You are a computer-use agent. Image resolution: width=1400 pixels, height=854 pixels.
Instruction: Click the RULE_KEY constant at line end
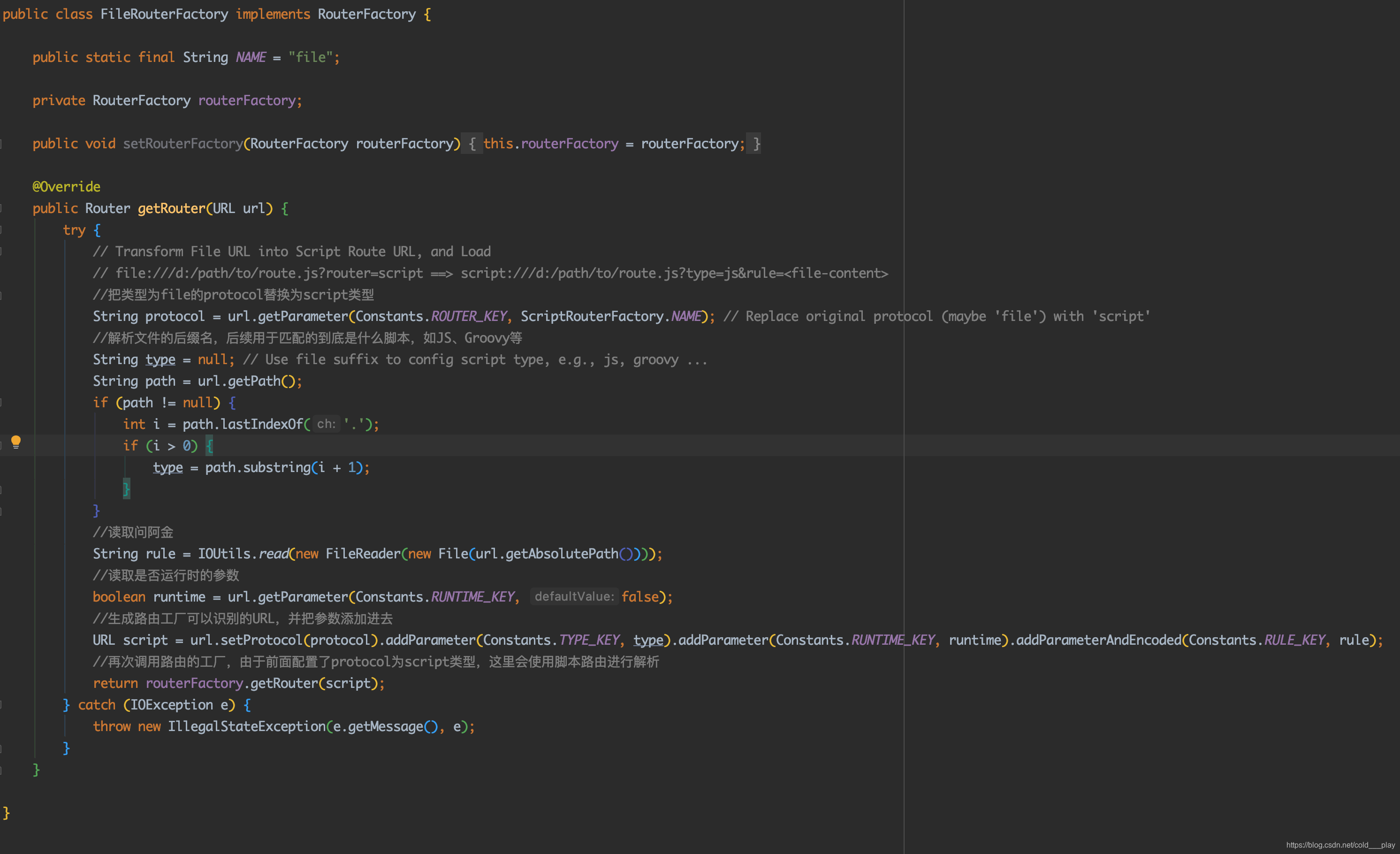coord(1294,640)
